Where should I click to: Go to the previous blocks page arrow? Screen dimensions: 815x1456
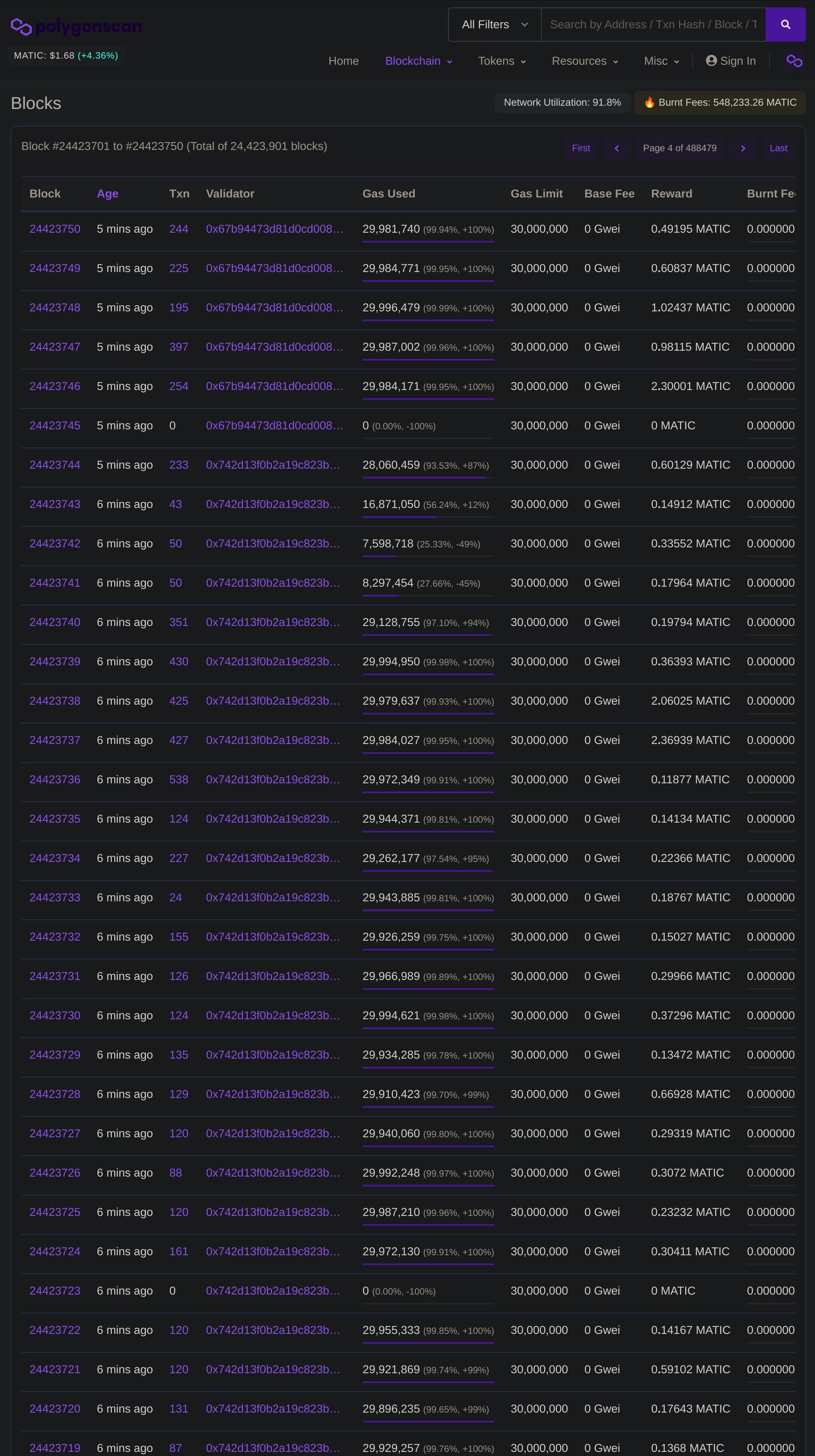click(617, 148)
